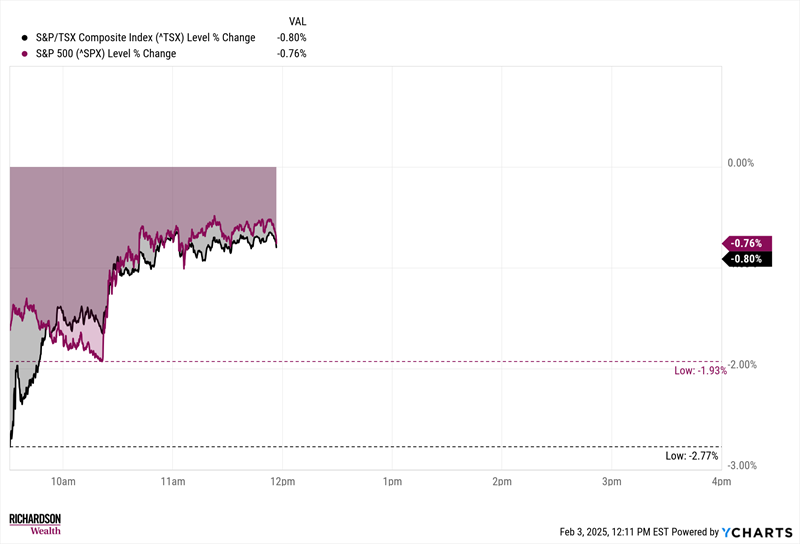Click the TSX legend value -0.80%
This screenshot has height=544, width=800.
coord(291,38)
